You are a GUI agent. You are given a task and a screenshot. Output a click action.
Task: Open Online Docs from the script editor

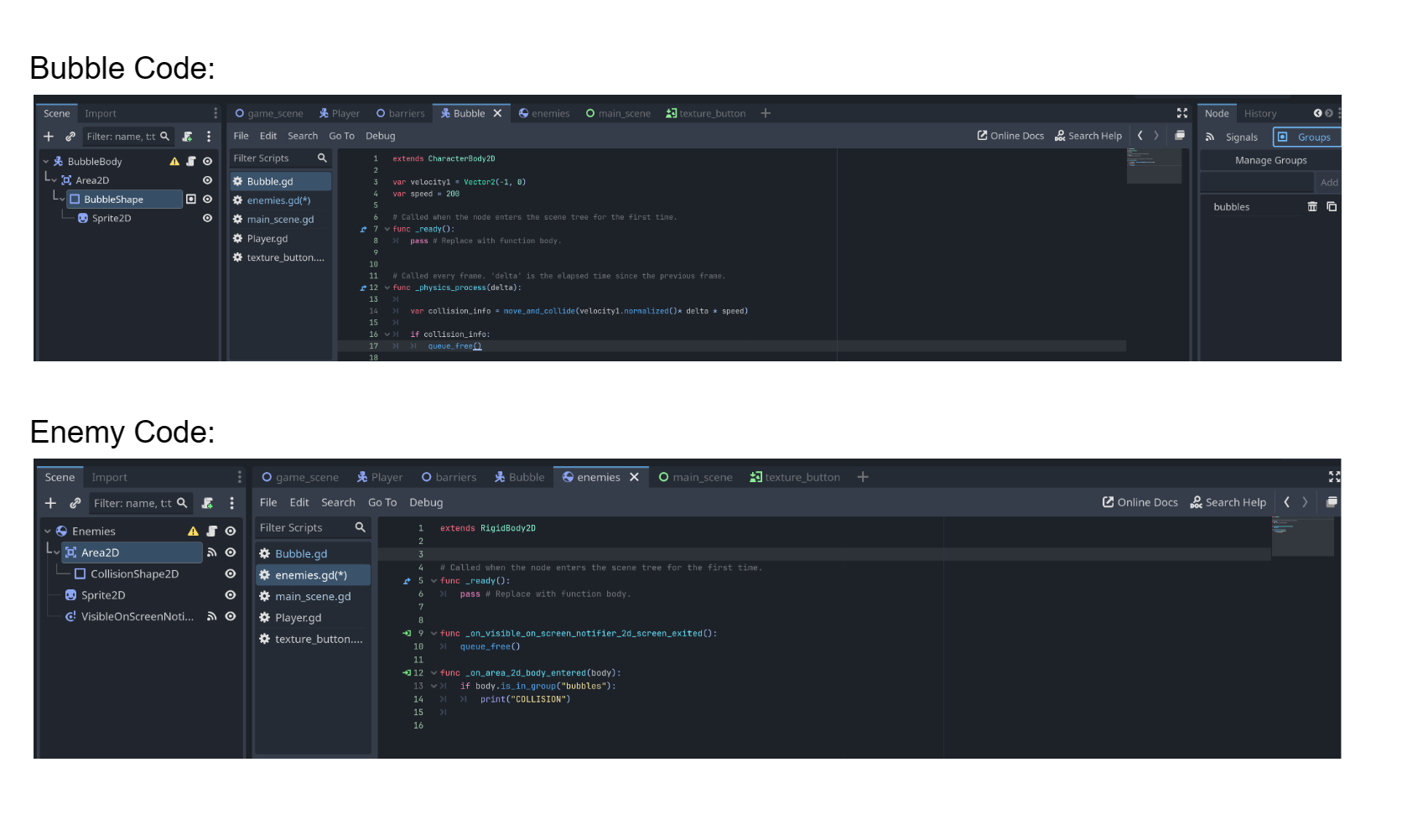click(1010, 135)
